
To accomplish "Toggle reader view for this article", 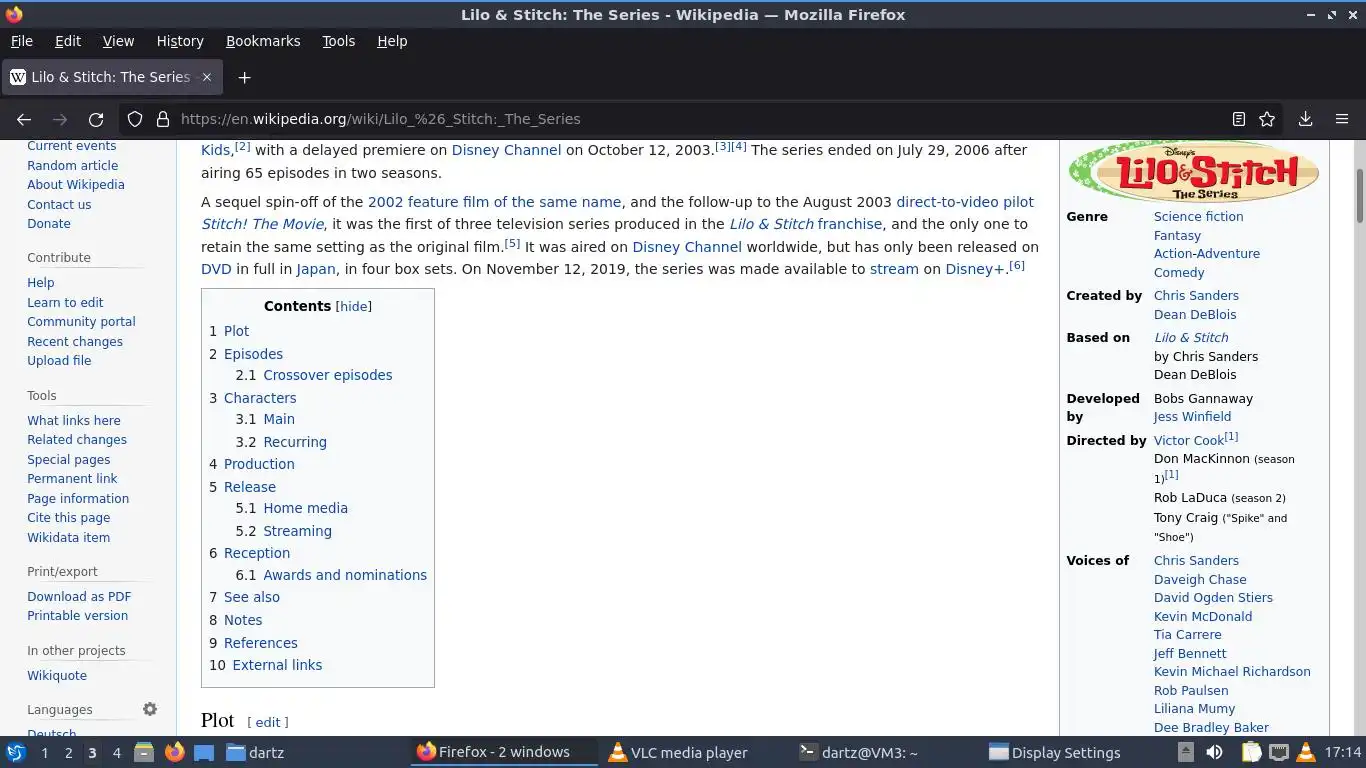I will point(1238,119).
